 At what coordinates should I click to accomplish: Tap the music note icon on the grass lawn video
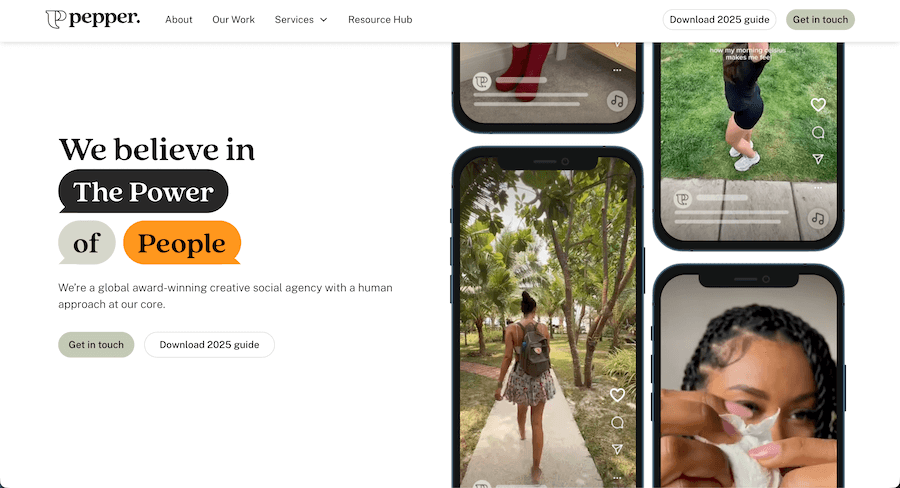click(x=818, y=219)
